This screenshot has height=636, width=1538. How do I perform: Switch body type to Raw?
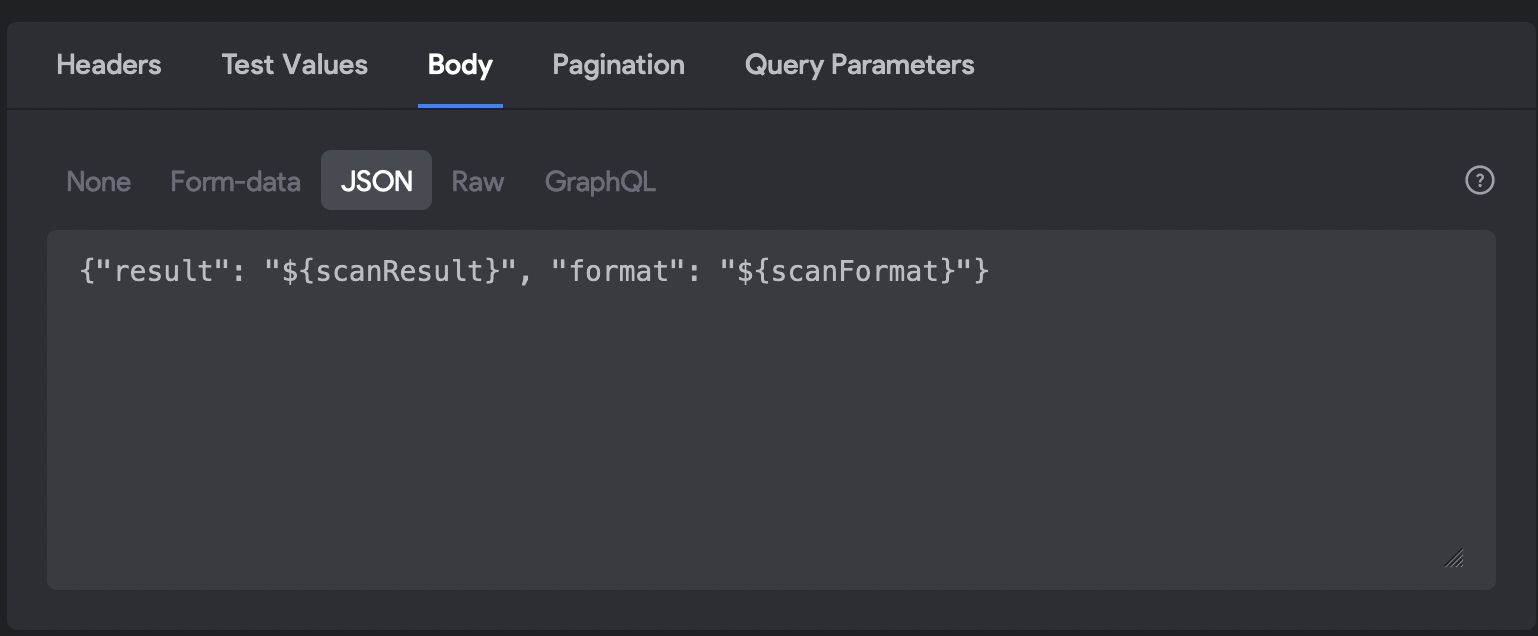[477, 181]
